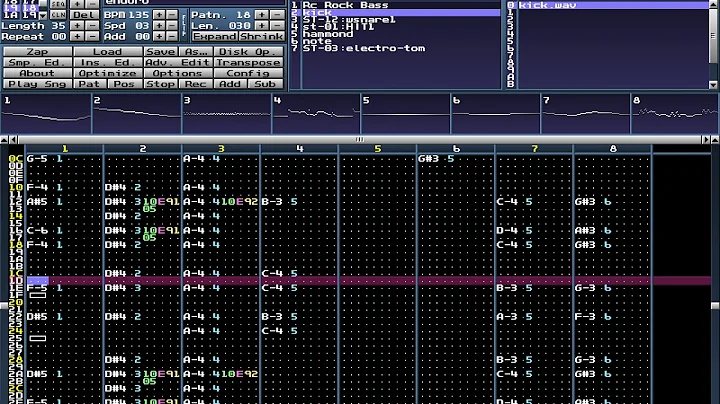Image resolution: width=720 pixels, height=404 pixels.
Task: Click the Sub channels button
Action: click(265, 84)
